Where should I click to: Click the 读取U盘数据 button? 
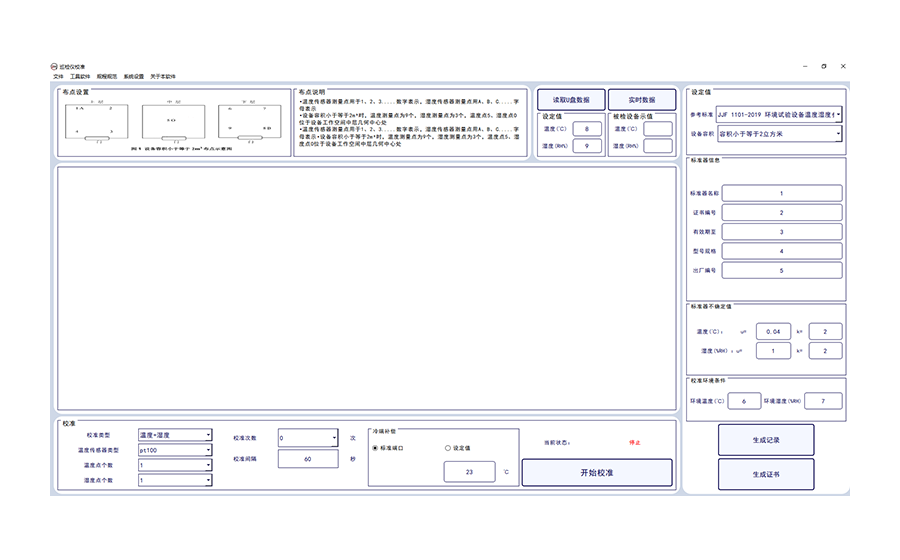(x=570, y=100)
